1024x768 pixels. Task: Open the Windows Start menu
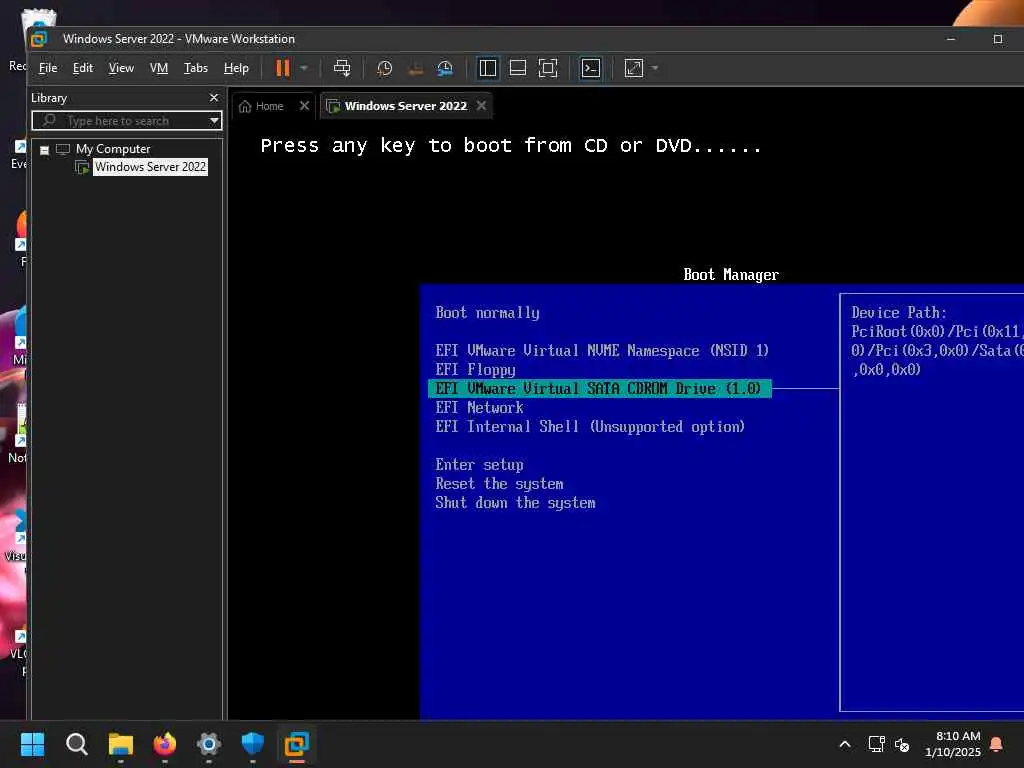tap(32, 744)
